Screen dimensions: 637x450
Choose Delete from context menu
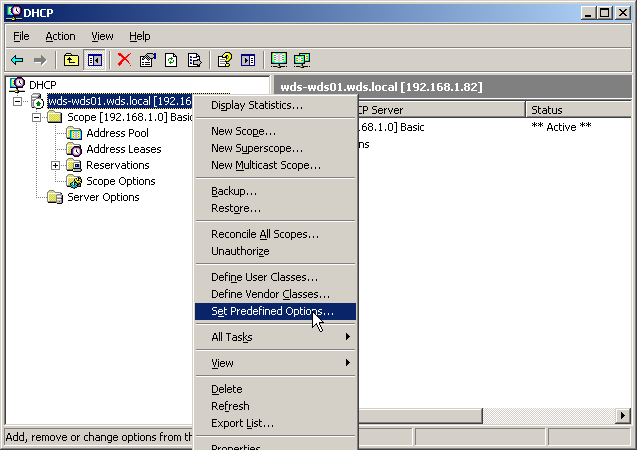[276, 389]
